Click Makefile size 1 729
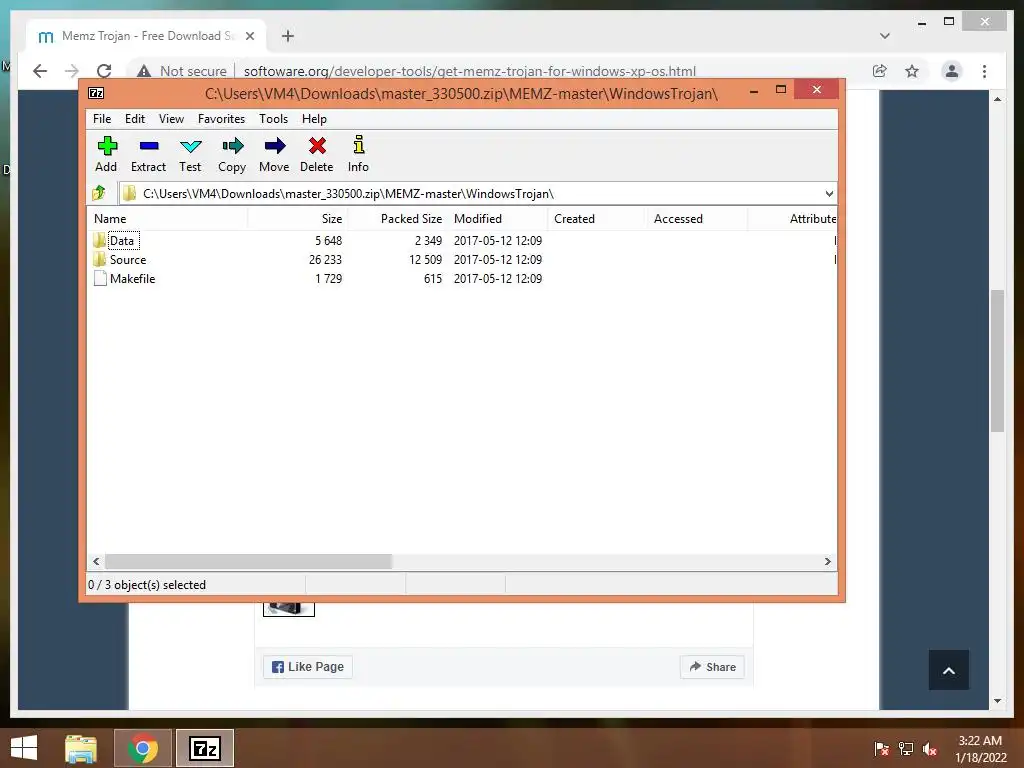 pos(328,278)
